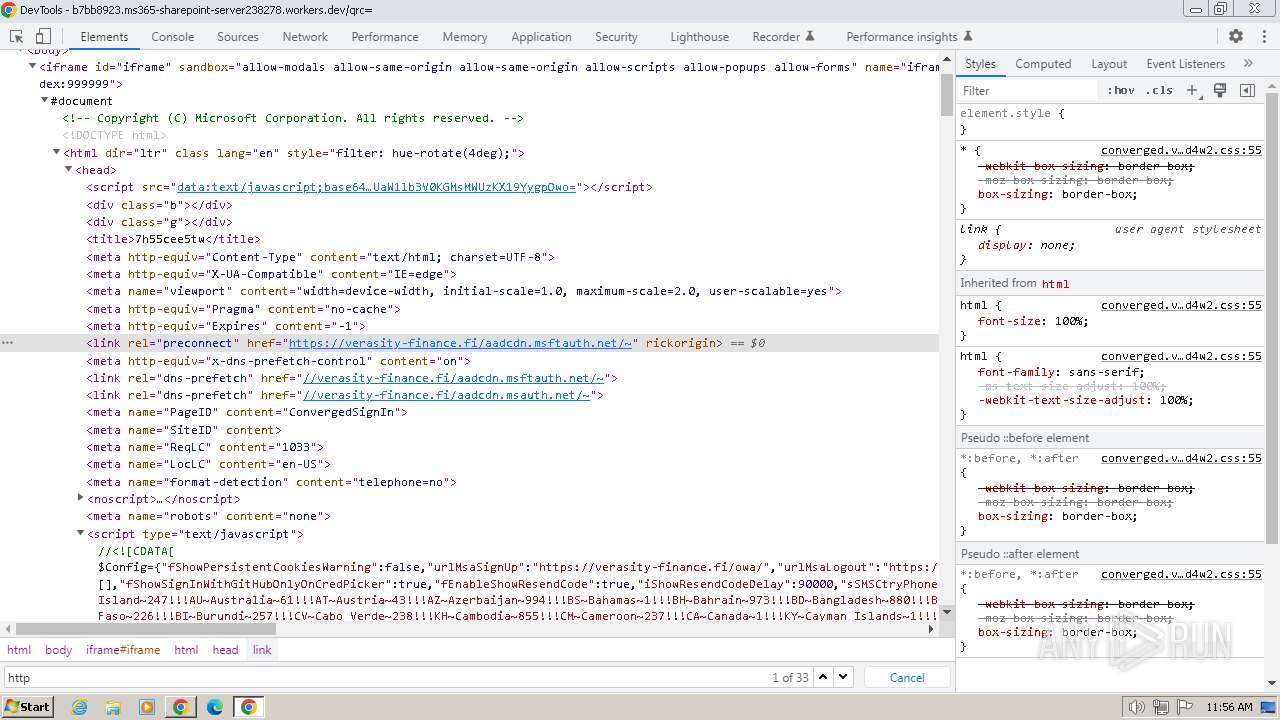
Task: Click the new style rule plus icon
Action: [x=1192, y=90]
